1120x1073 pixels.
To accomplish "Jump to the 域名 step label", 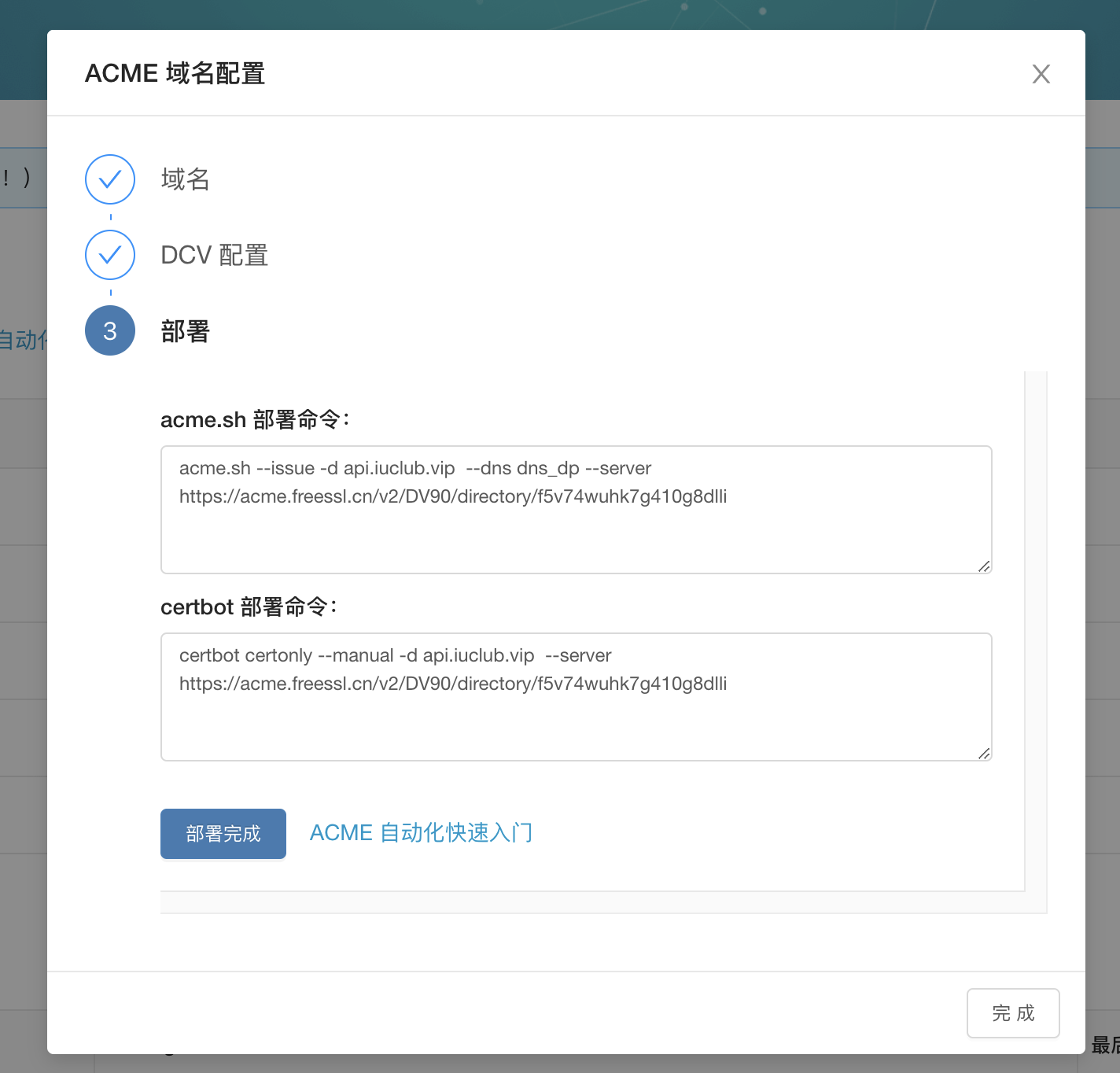I will click(186, 179).
